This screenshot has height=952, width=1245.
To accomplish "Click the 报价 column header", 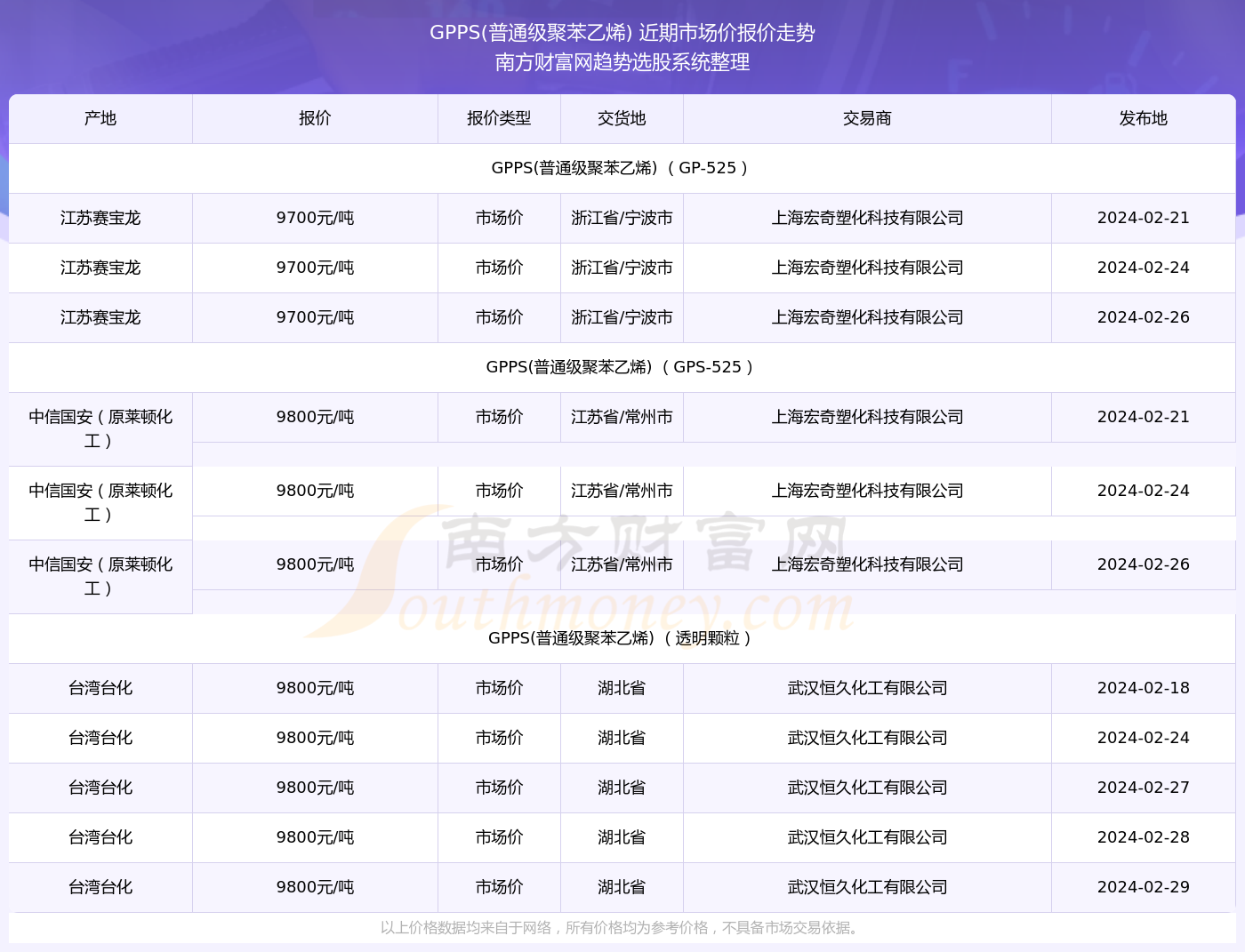I will coord(315,118).
